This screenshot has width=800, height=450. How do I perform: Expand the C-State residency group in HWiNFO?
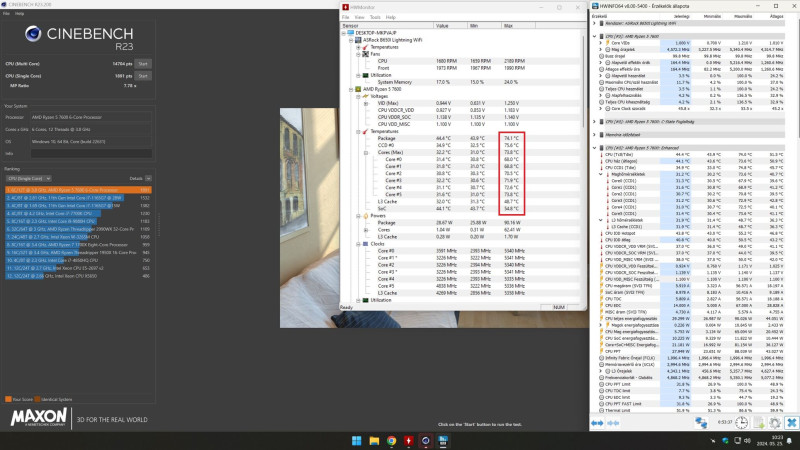pyautogui.click(x=594, y=122)
